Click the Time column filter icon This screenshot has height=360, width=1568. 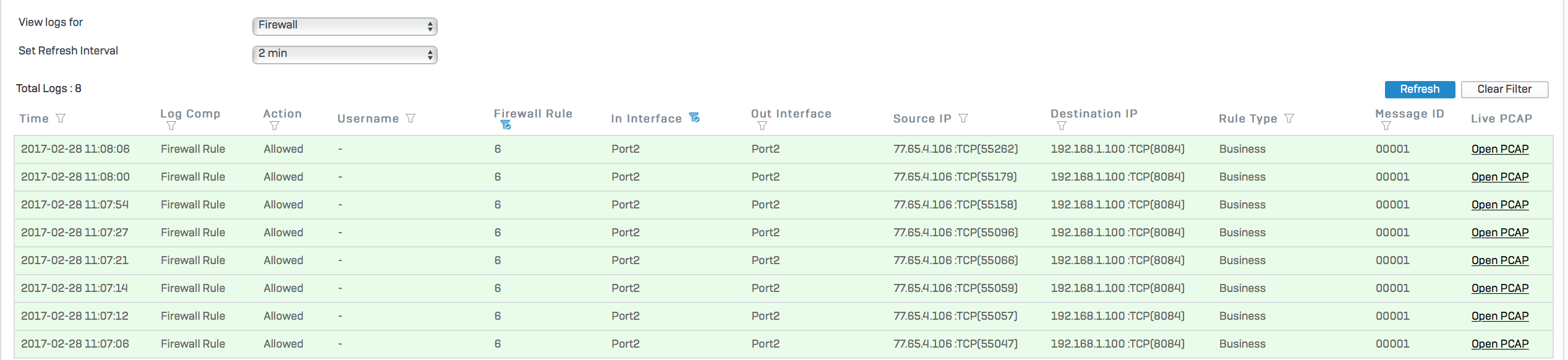61,118
